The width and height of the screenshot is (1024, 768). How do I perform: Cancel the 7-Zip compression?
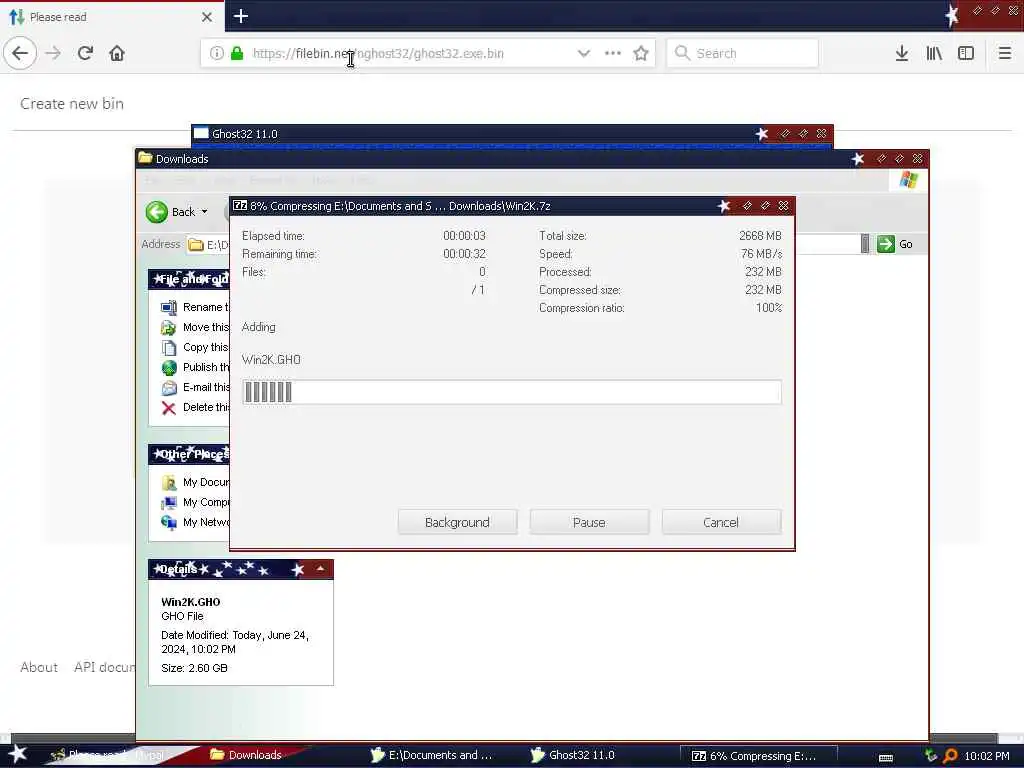click(721, 522)
